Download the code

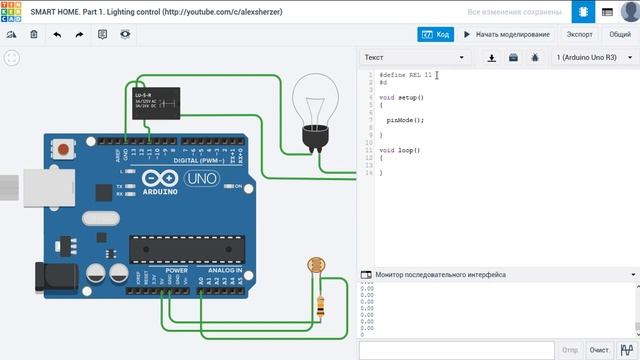click(x=491, y=58)
